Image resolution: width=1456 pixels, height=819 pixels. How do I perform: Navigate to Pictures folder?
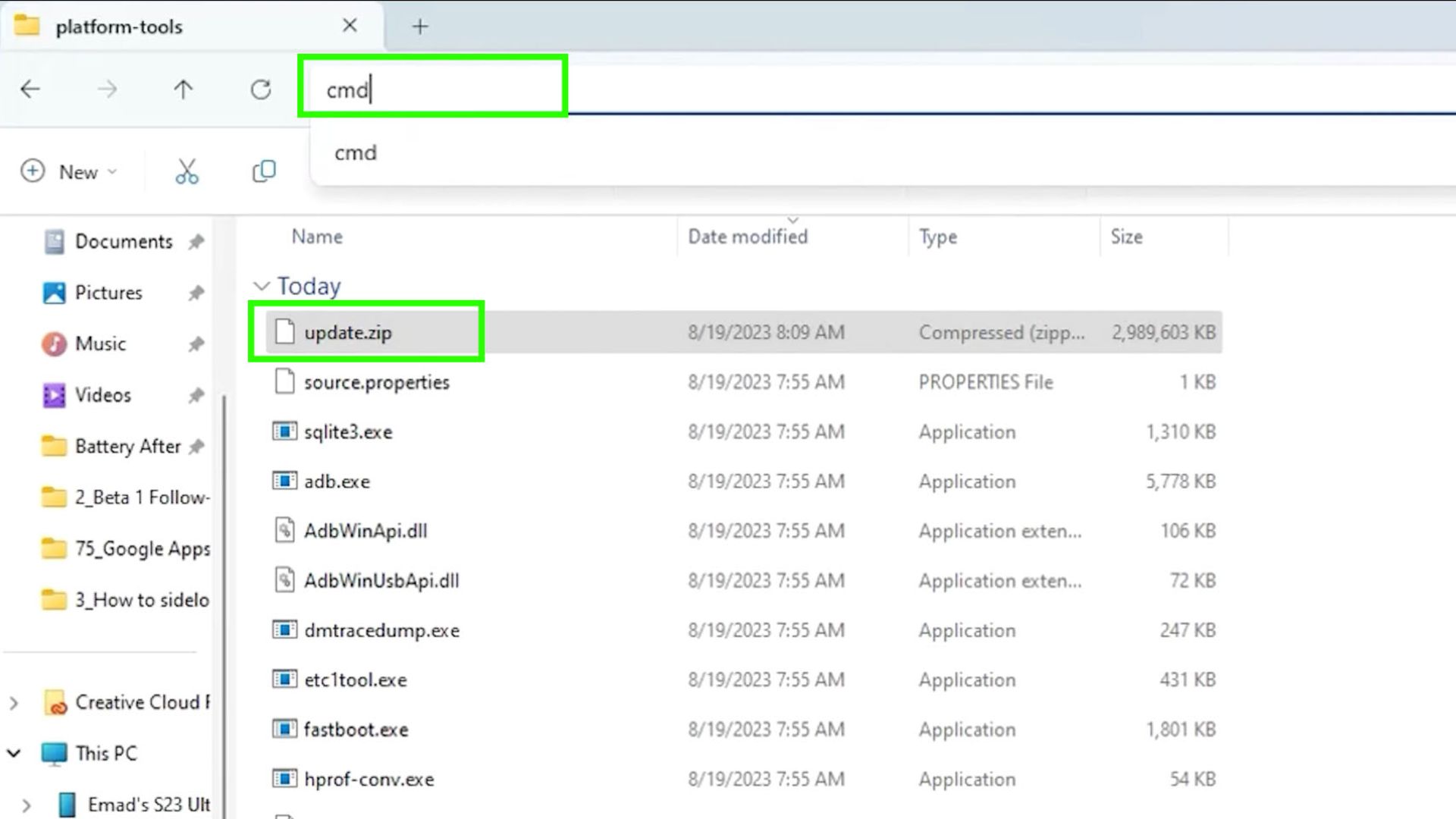(108, 292)
